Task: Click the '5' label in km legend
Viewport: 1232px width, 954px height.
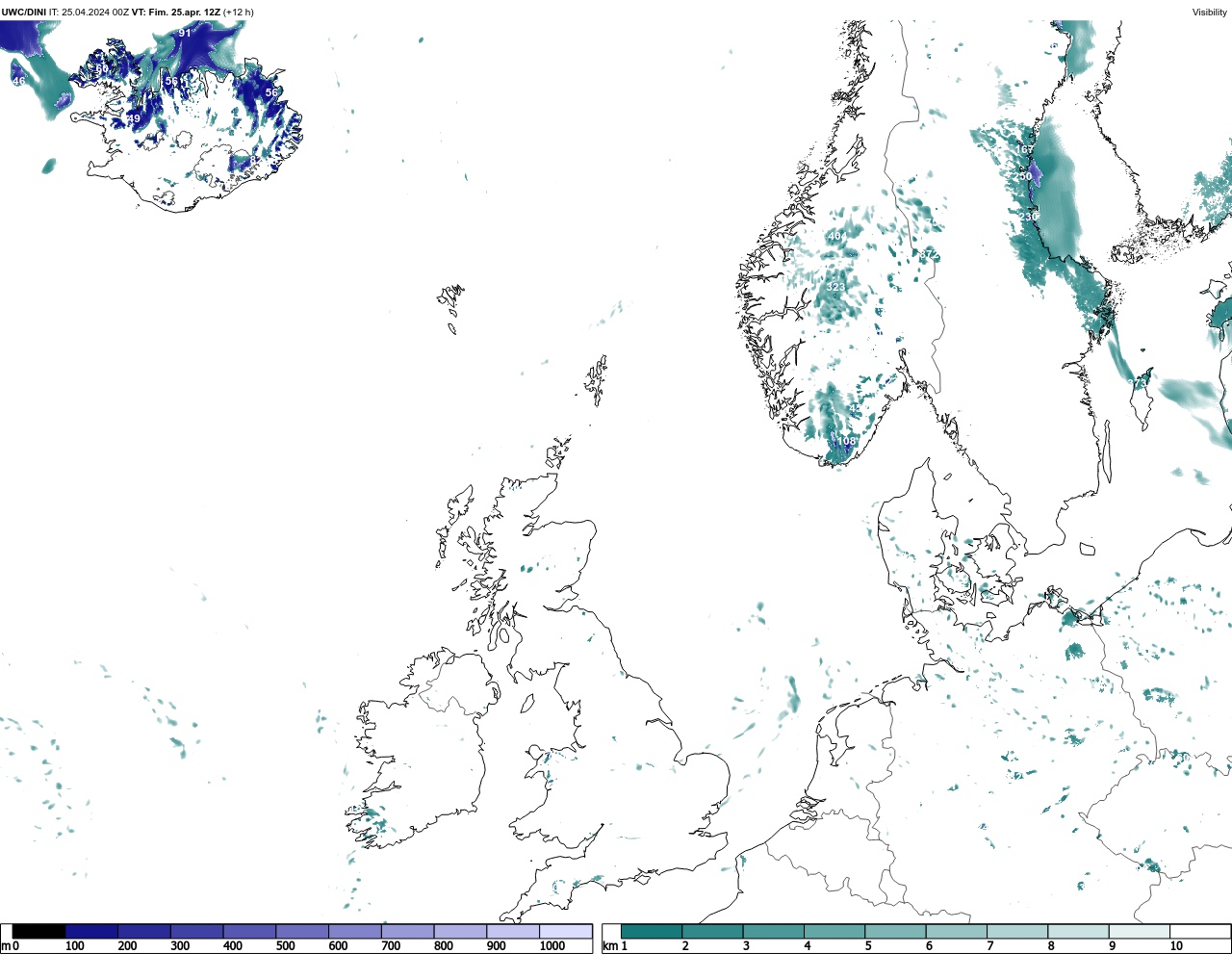Action: tap(868, 946)
